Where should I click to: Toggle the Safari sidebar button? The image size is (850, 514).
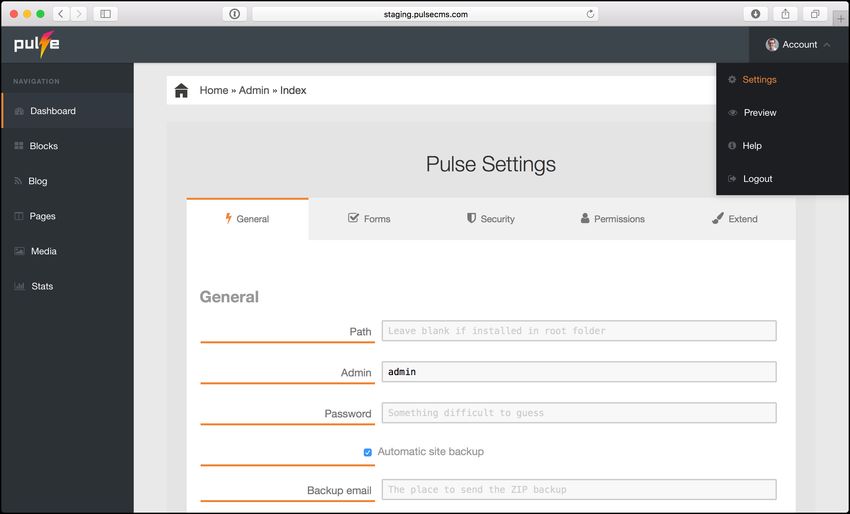(x=106, y=14)
